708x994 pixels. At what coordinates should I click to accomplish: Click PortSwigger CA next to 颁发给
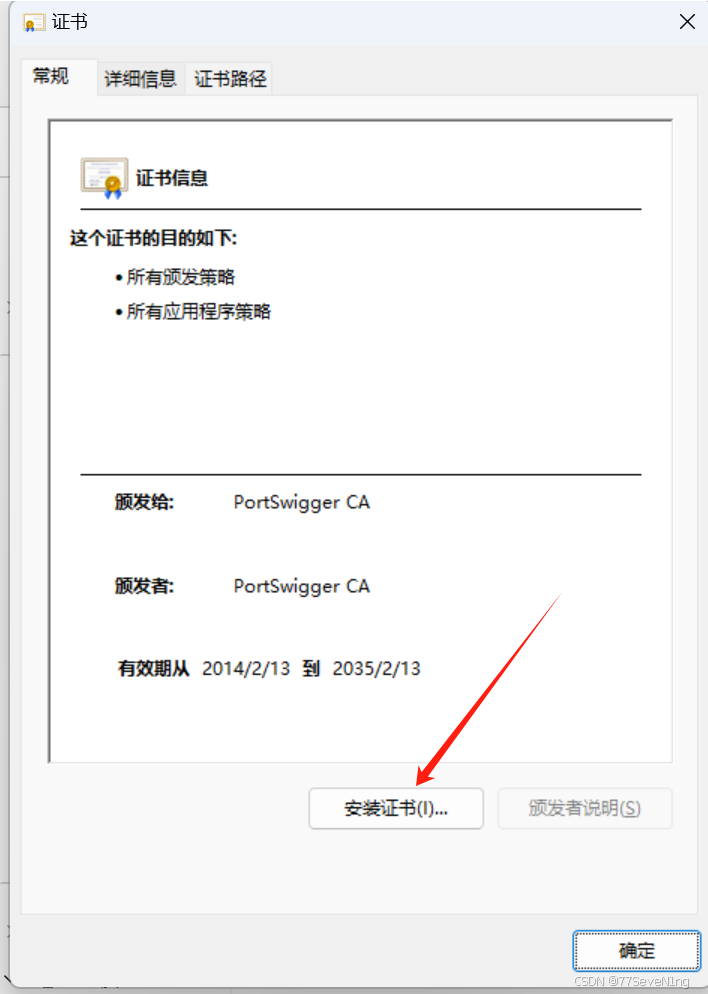click(x=302, y=502)
